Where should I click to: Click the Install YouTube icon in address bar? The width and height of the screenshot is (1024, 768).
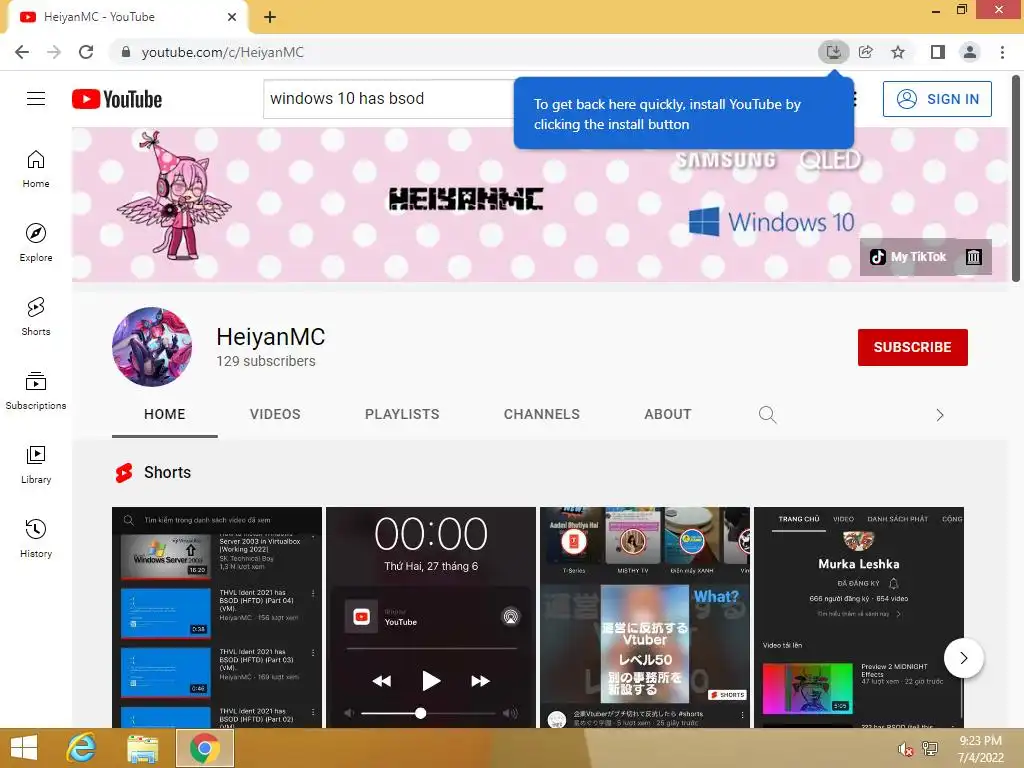[x=833, y=52]
